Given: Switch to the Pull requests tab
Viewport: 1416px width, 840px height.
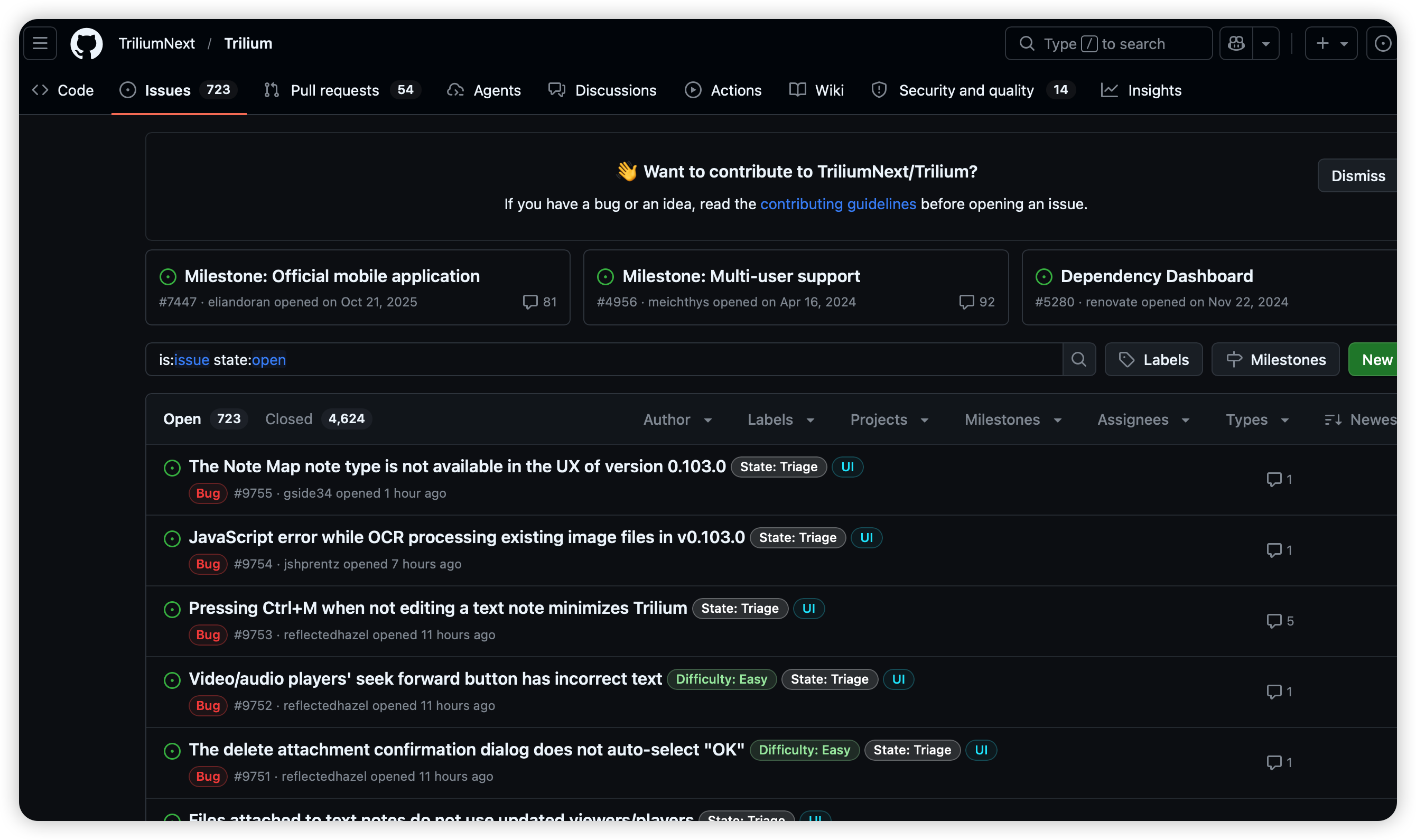Looking at the screenshot, I should click(342, 90).
